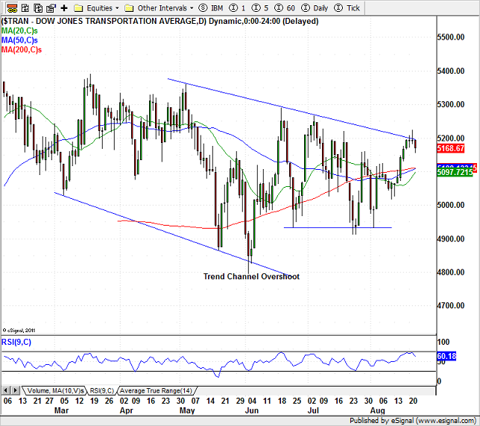The height and width of the screenshot is (426, 480).
Task: Switch to the 60 minute interval
Action: (285, 8)
